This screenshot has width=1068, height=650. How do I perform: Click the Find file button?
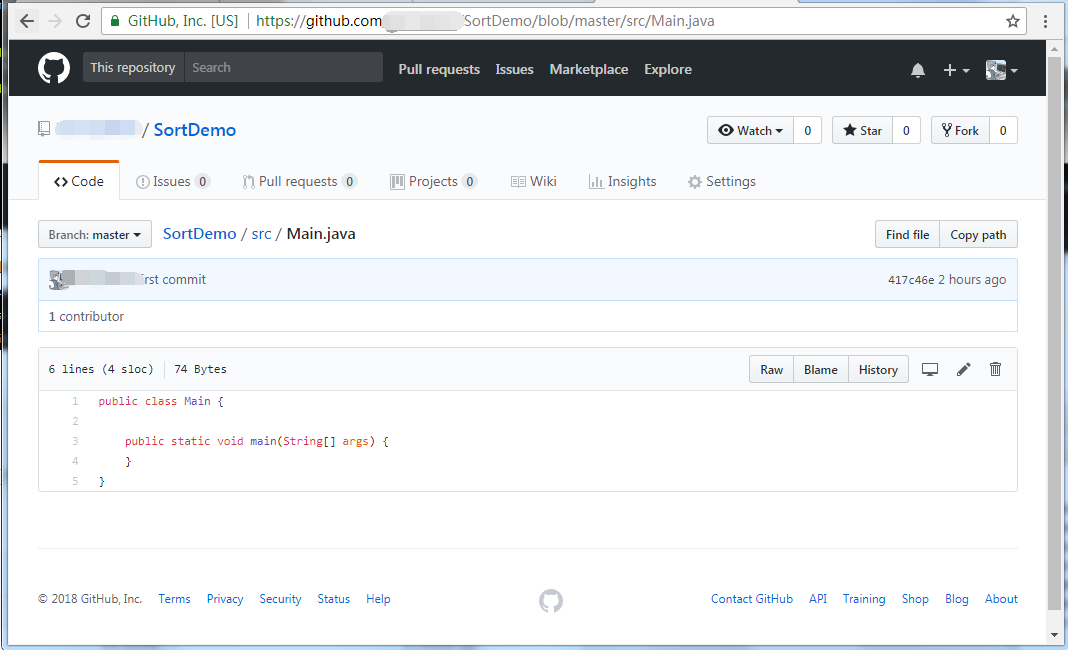907,234
